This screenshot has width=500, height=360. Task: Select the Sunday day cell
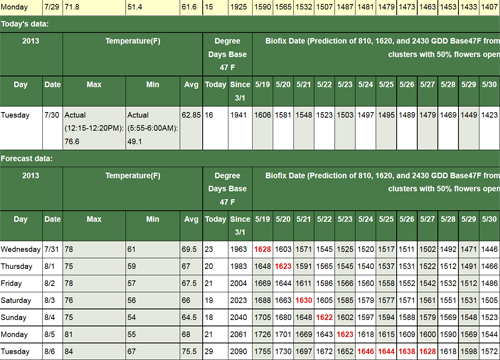(x=21, y=317)
